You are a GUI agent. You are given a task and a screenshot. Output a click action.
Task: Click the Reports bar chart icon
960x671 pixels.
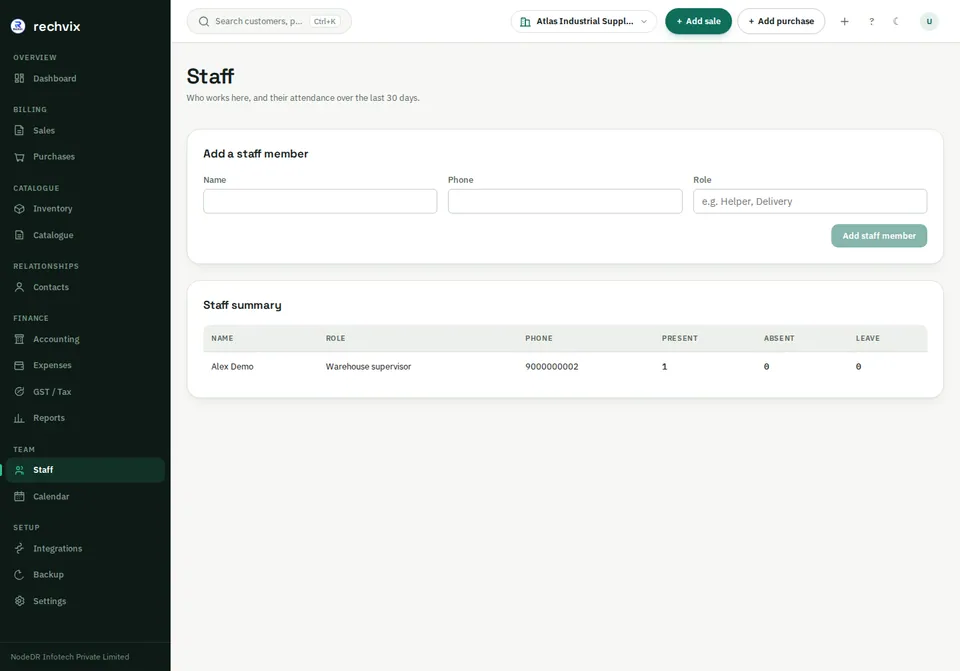point(20,418)
